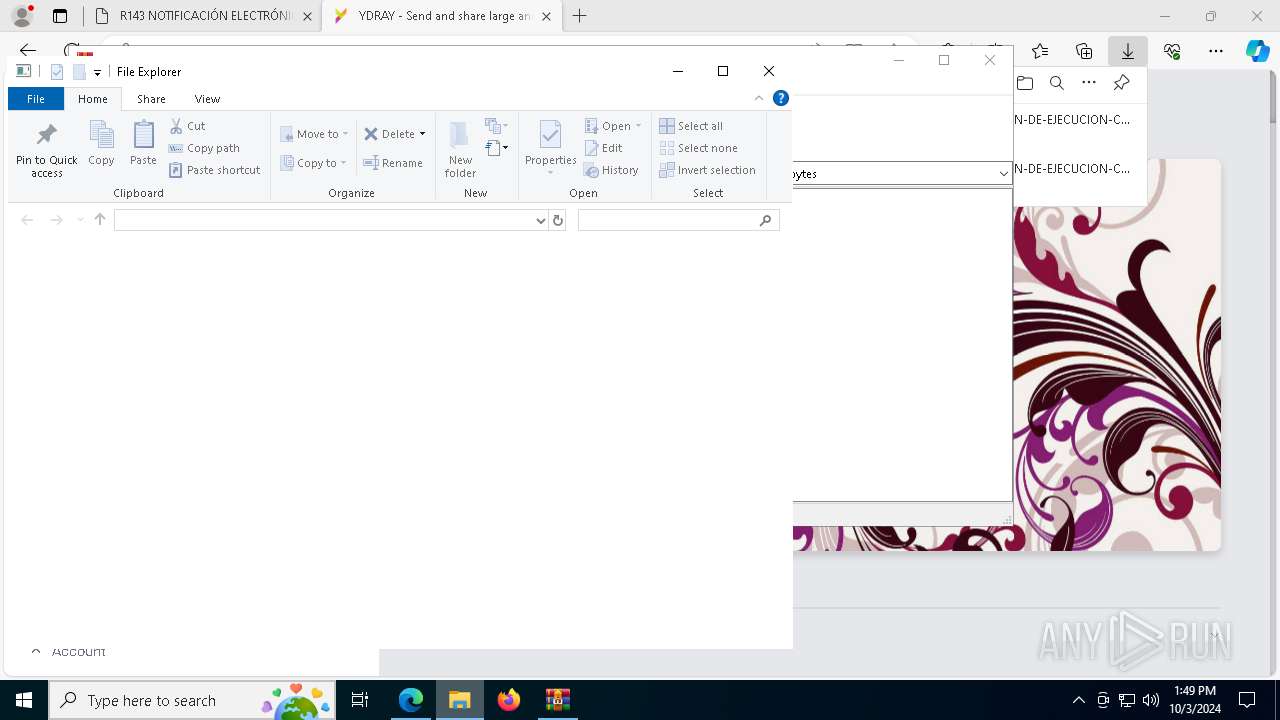Switch to the Share ribbon tab
1280x720 pixels.
[x=151, y=99]
